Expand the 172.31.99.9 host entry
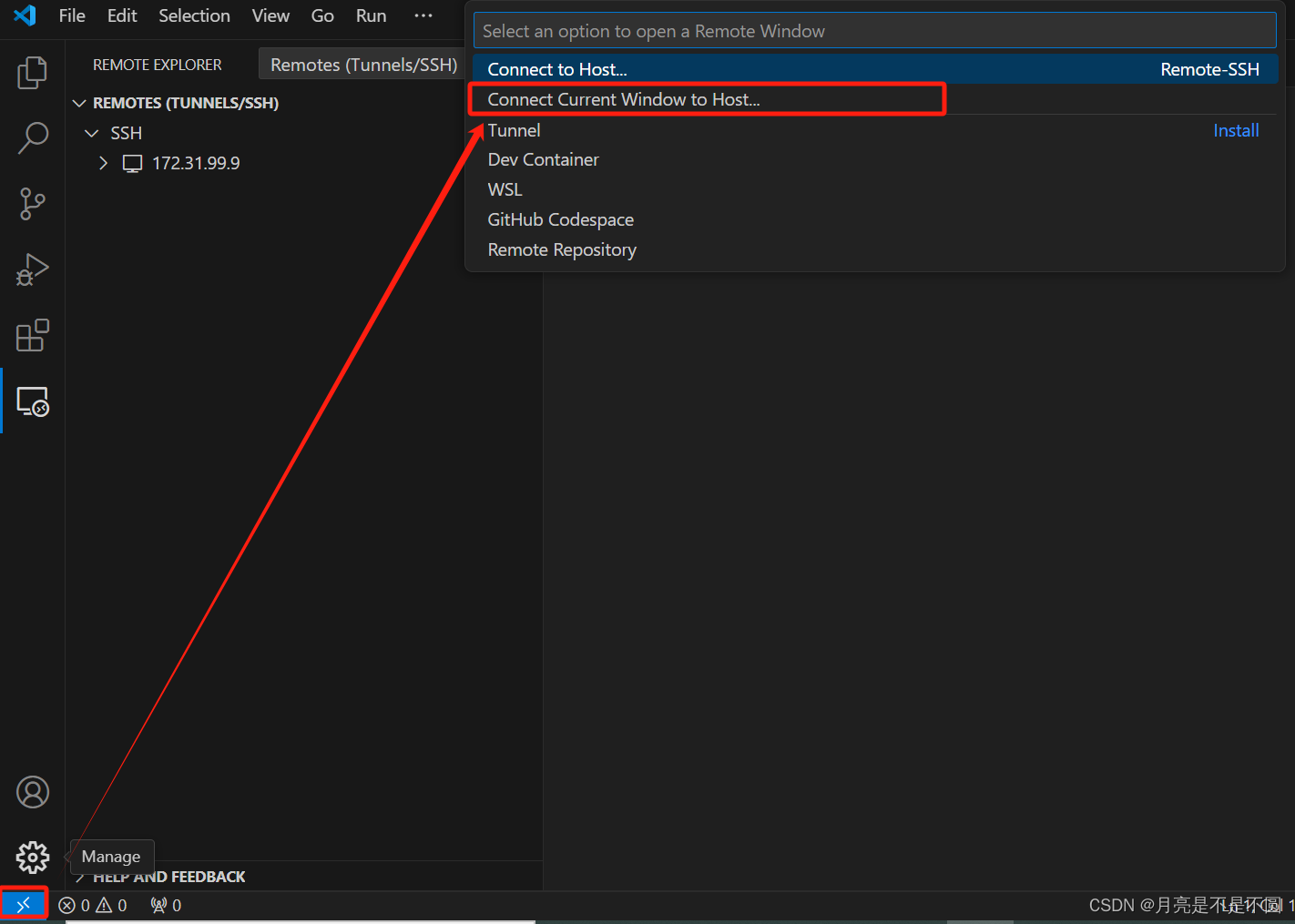The height and width of the screenshot is (924, 1295). pos(103,163)
